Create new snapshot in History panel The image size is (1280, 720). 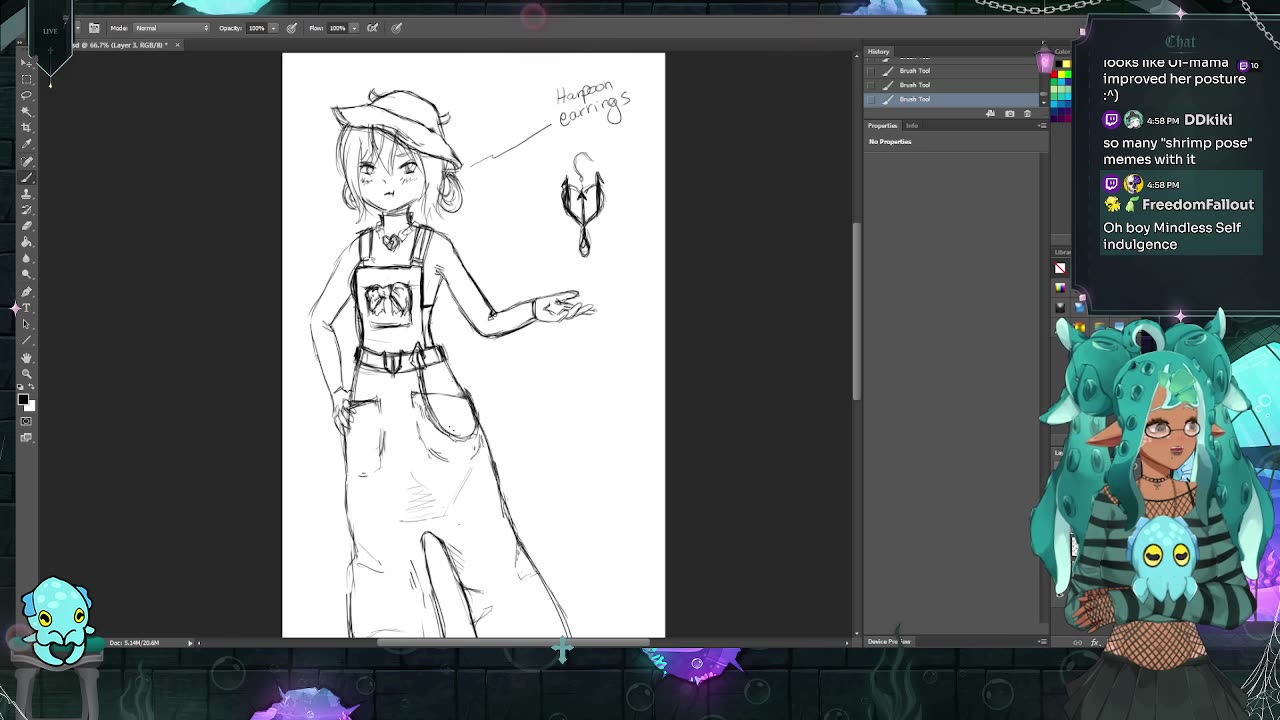[1009, 114]
